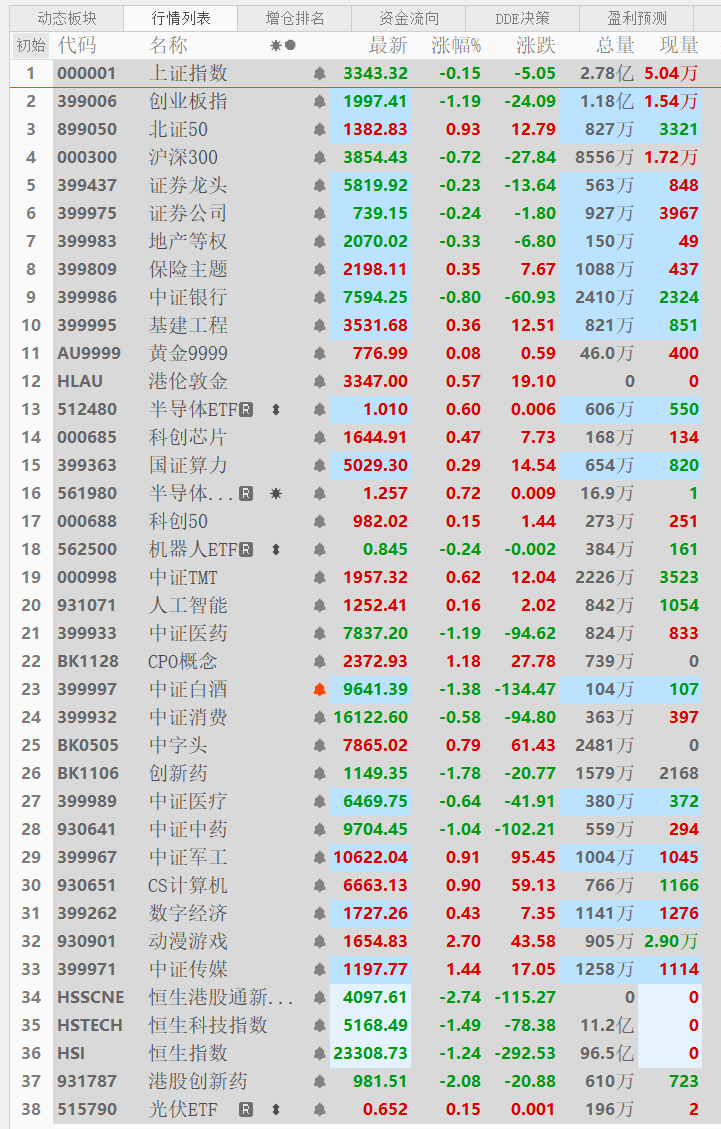Sort by the 代码 column header
This screenshot has width=721, height=1129.
coord(77,46)
